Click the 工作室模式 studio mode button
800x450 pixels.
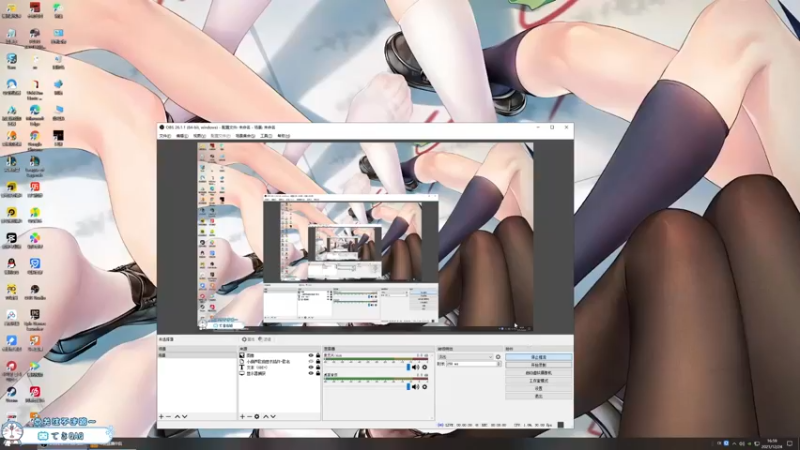[538, 381]
